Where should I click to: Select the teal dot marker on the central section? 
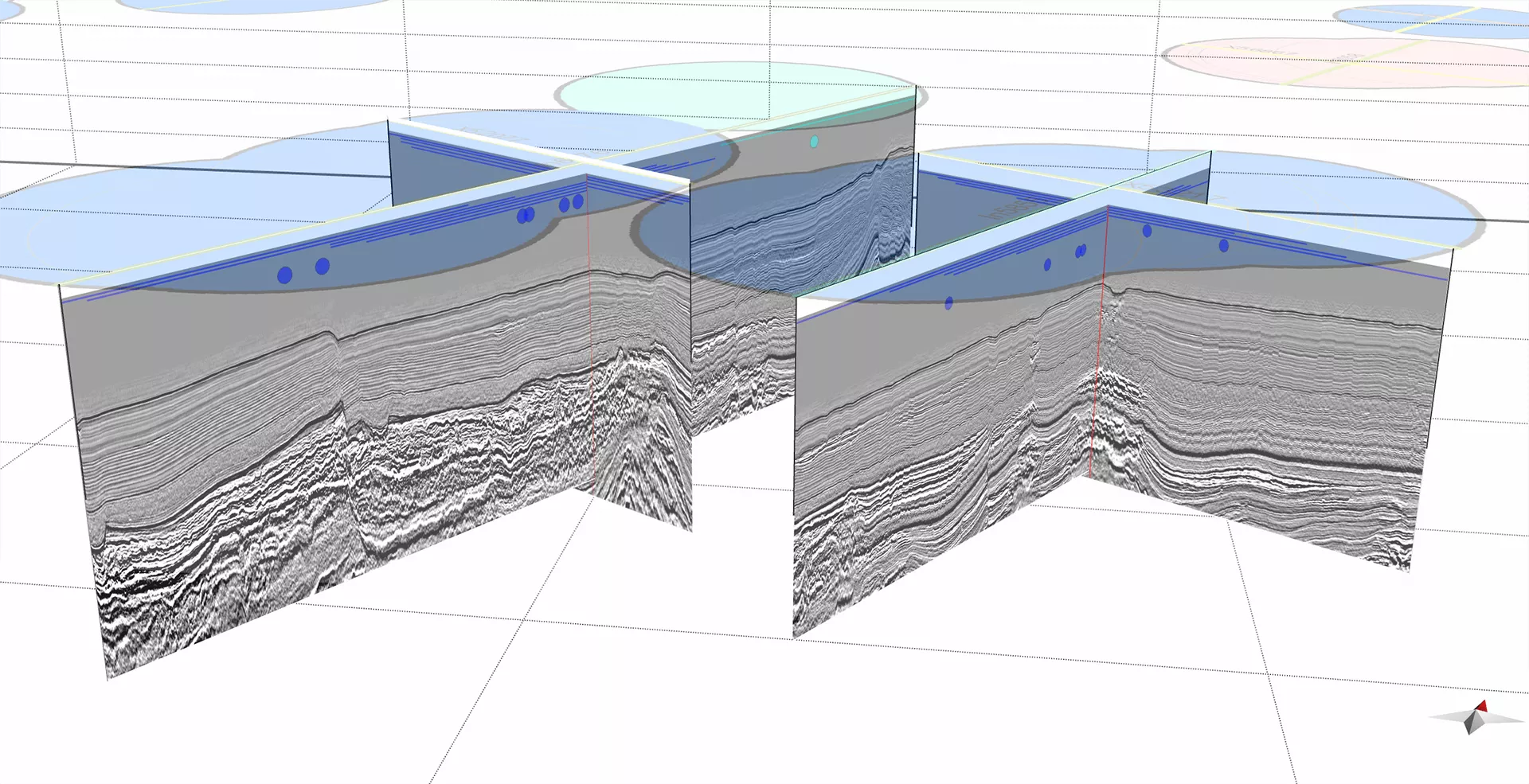tap(814, 142)
